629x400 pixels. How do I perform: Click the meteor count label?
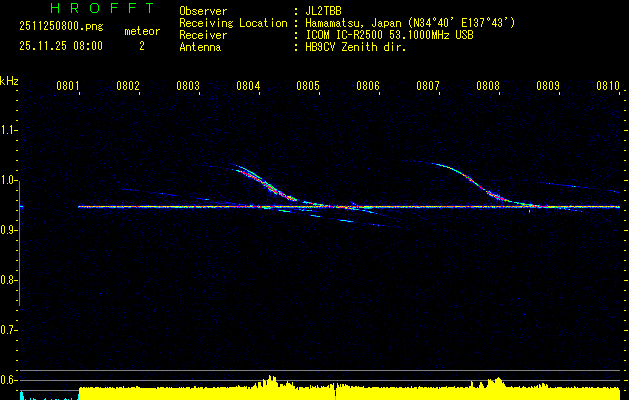tap(141, 31)
